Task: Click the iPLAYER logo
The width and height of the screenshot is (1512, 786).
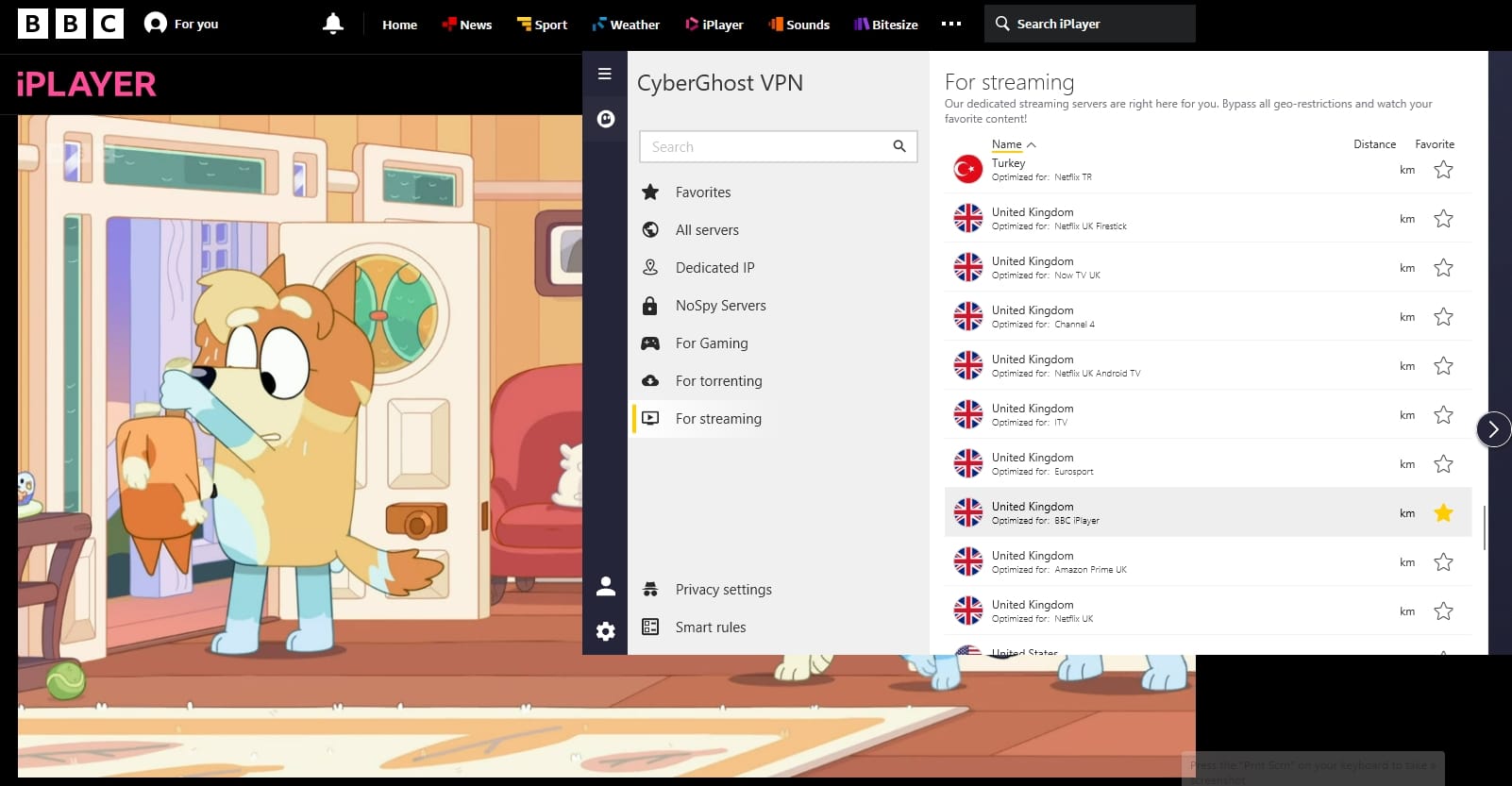Action: (87, 85)
